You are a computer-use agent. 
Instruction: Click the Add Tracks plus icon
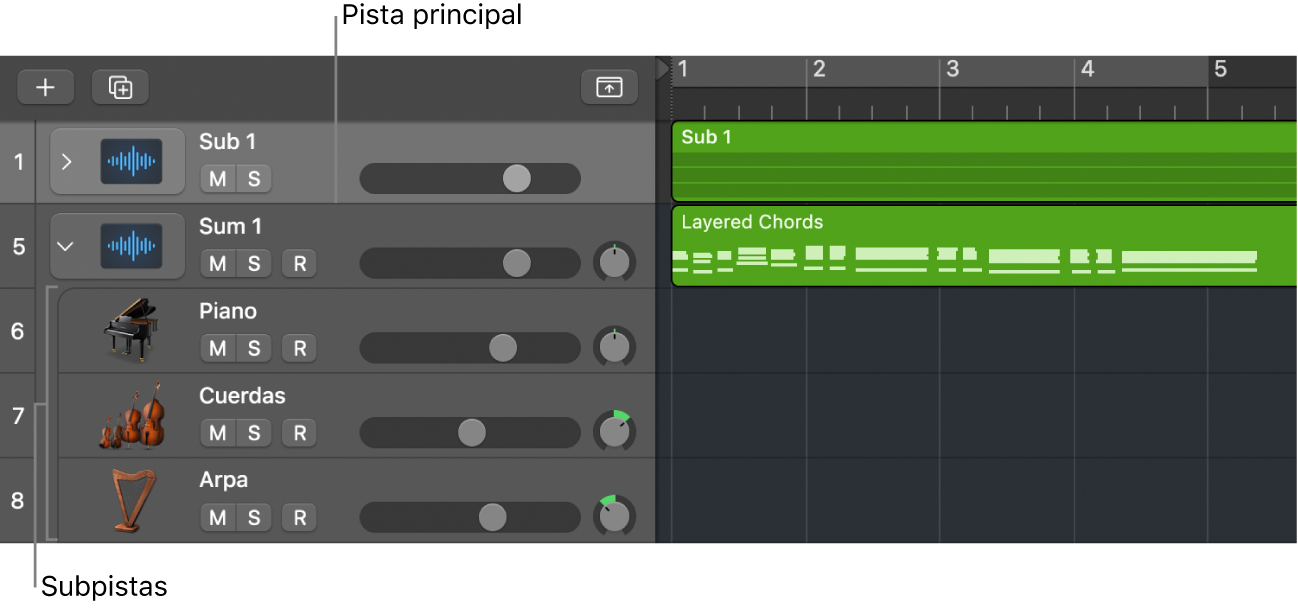(x=45, y=87)
